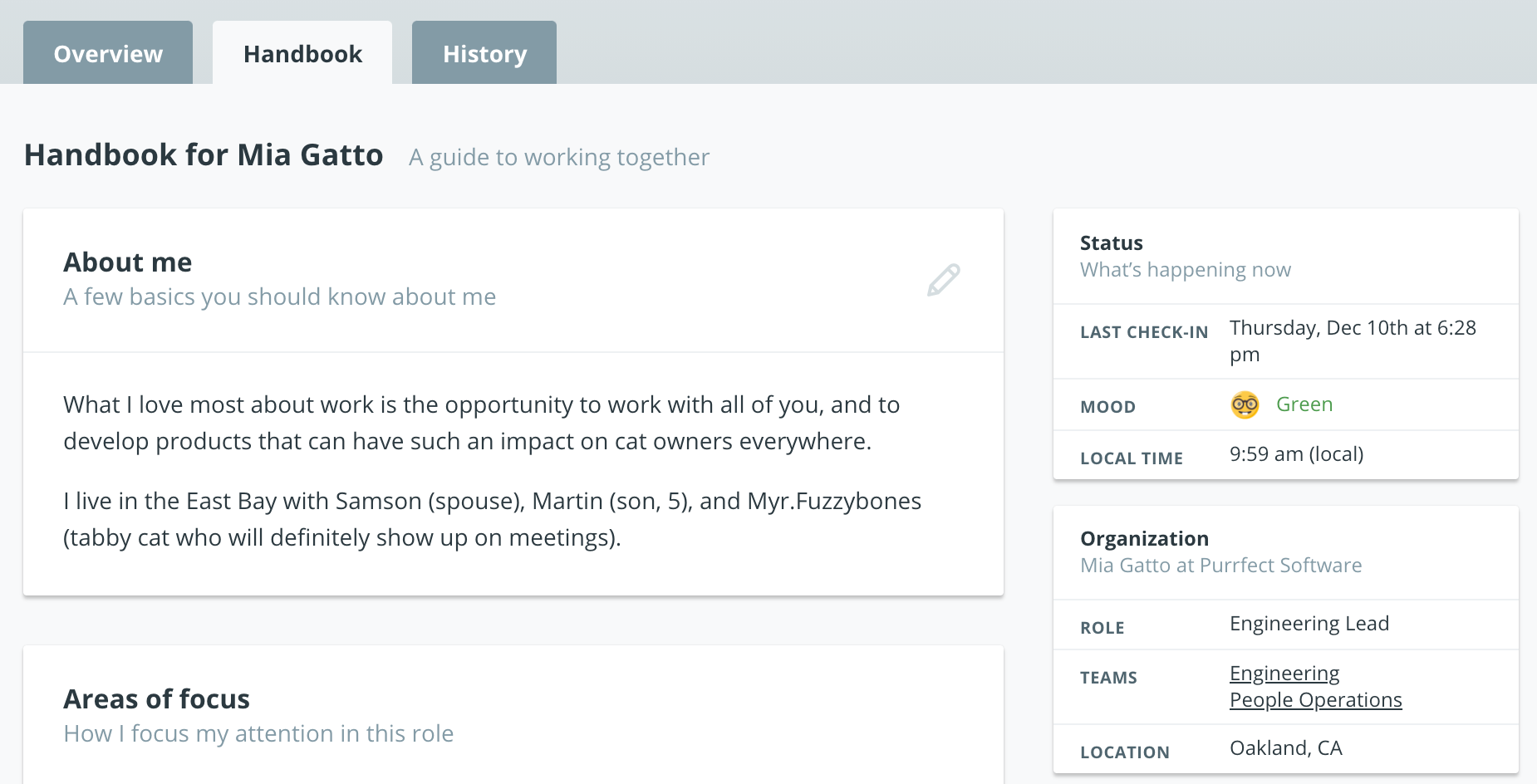The height and width of the screenshot is (784, 1537).
Task: Select the Handbook tab
Action: coord(302,53)
